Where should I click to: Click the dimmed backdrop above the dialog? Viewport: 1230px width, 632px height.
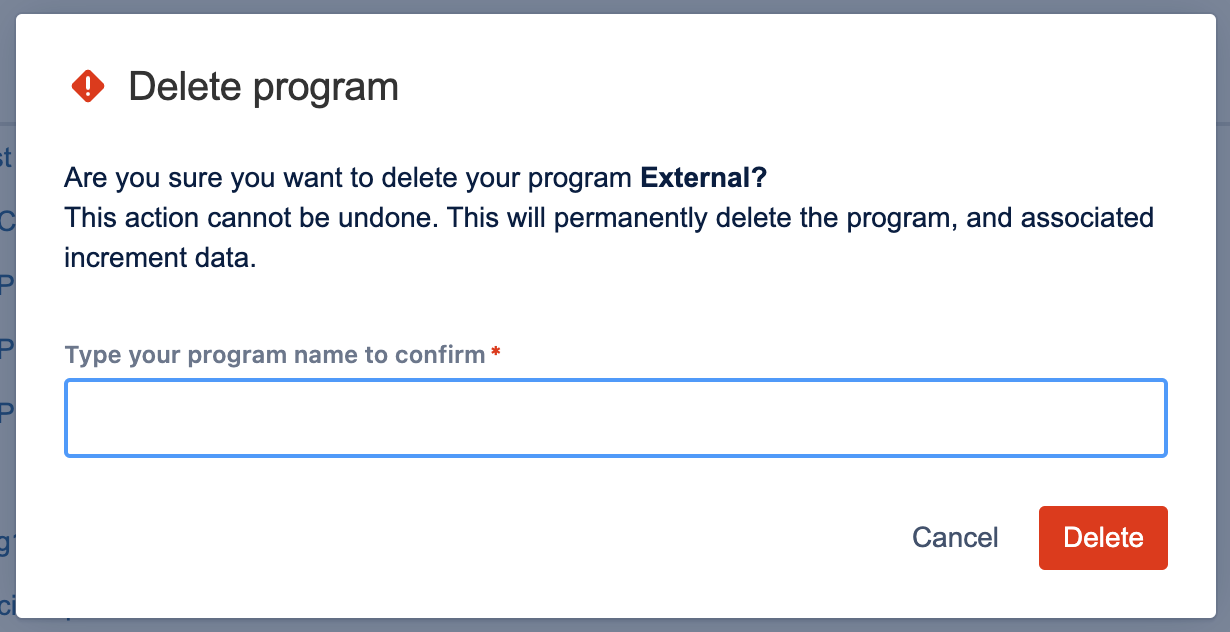pyautogui.click(x=615, y=6)
